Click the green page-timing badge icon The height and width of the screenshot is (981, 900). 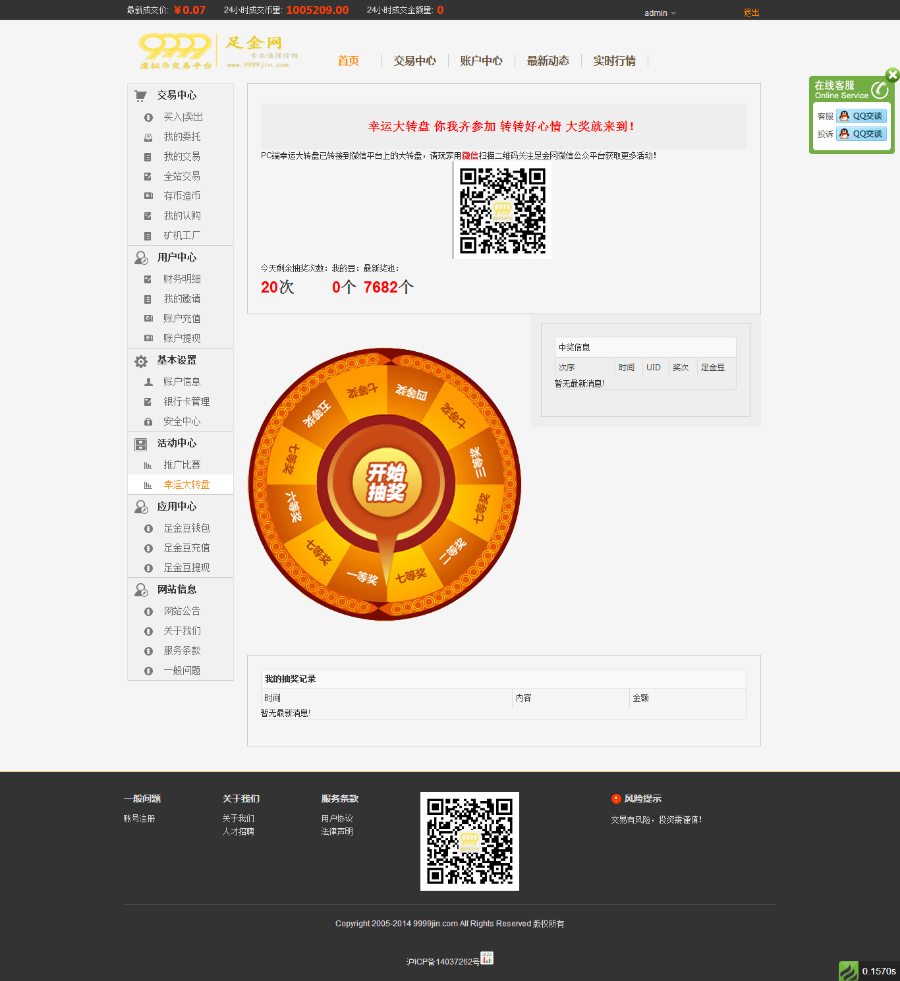click(849, 971)
